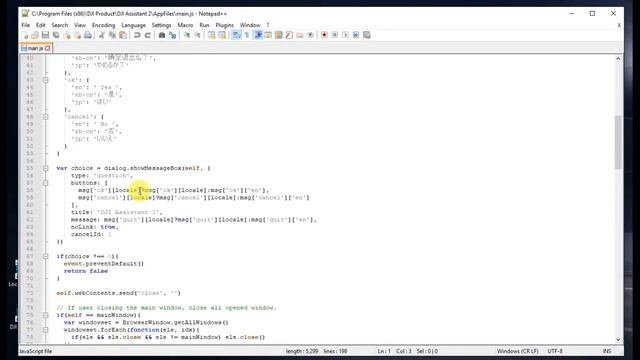Click the Zoom In toolbar icon

coord(187,36)
